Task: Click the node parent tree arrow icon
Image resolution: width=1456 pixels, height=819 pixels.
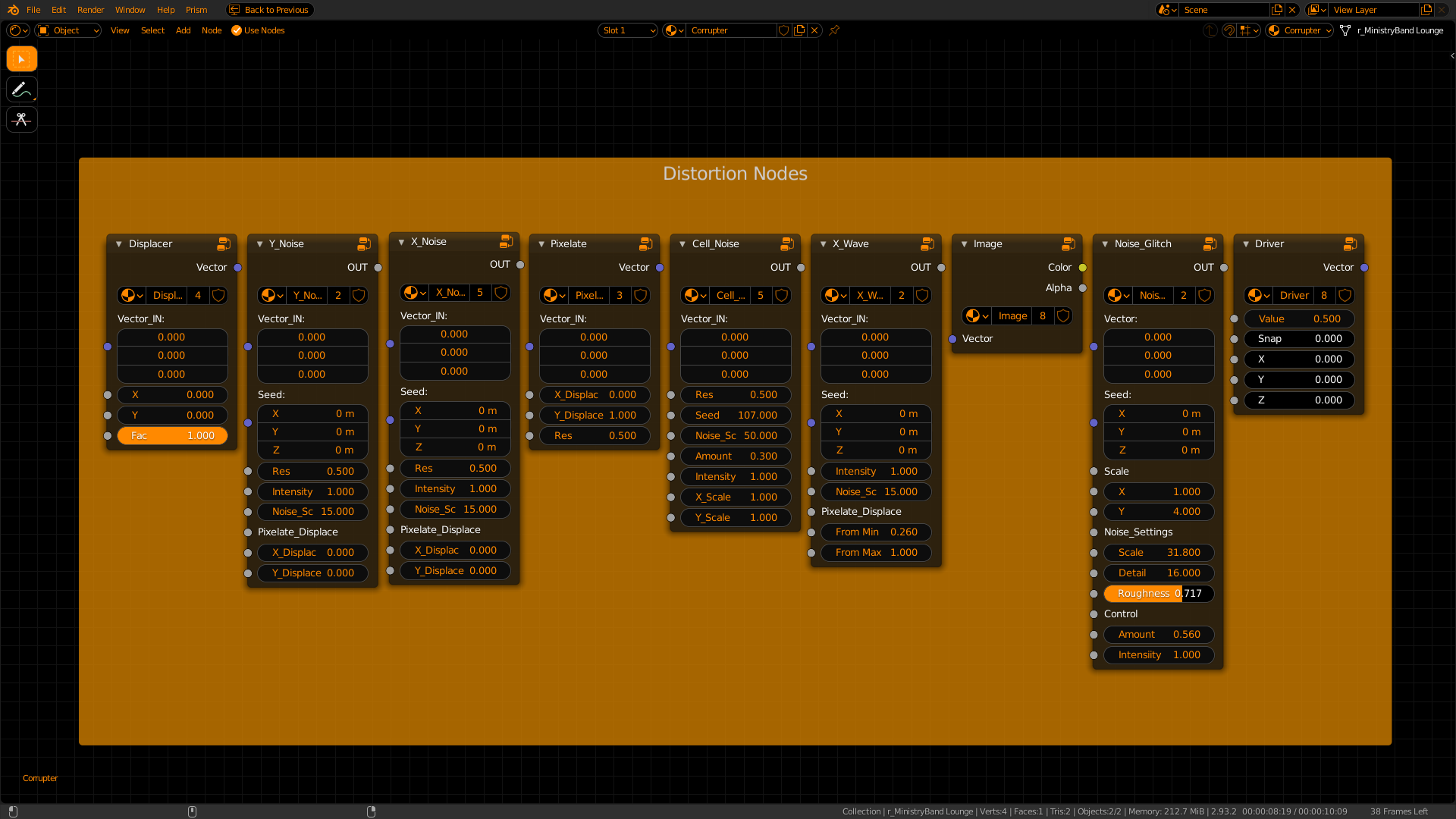Action: point(1210,30)
